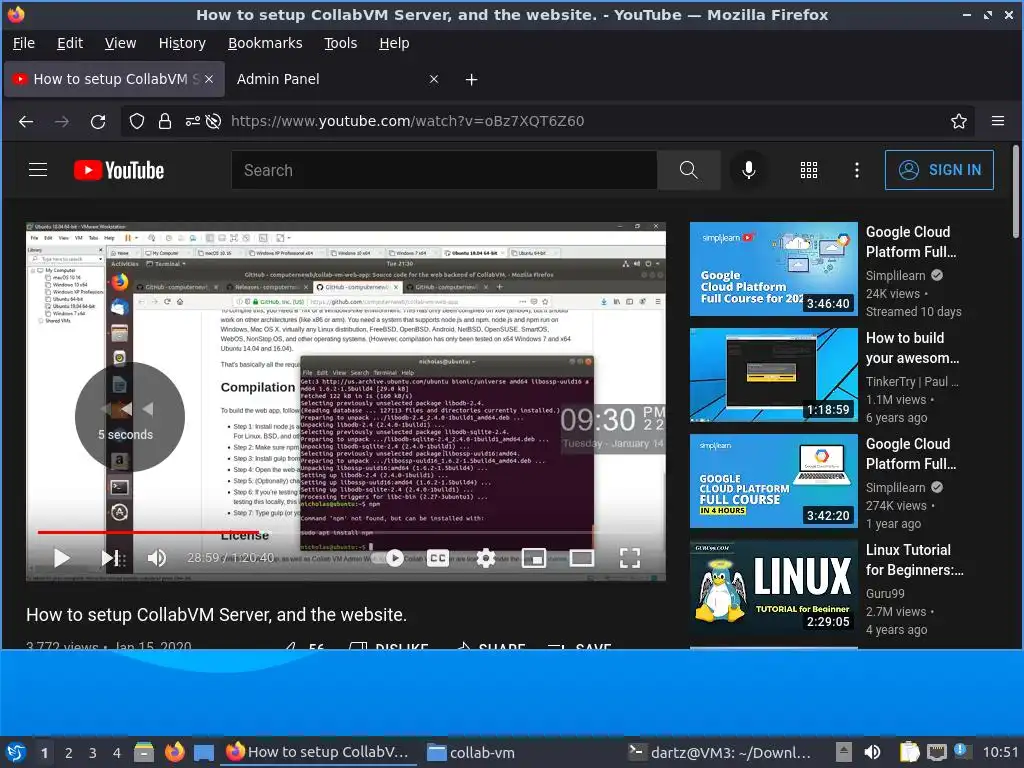
Task: Mute the video volume
Action: coord(157,558)
